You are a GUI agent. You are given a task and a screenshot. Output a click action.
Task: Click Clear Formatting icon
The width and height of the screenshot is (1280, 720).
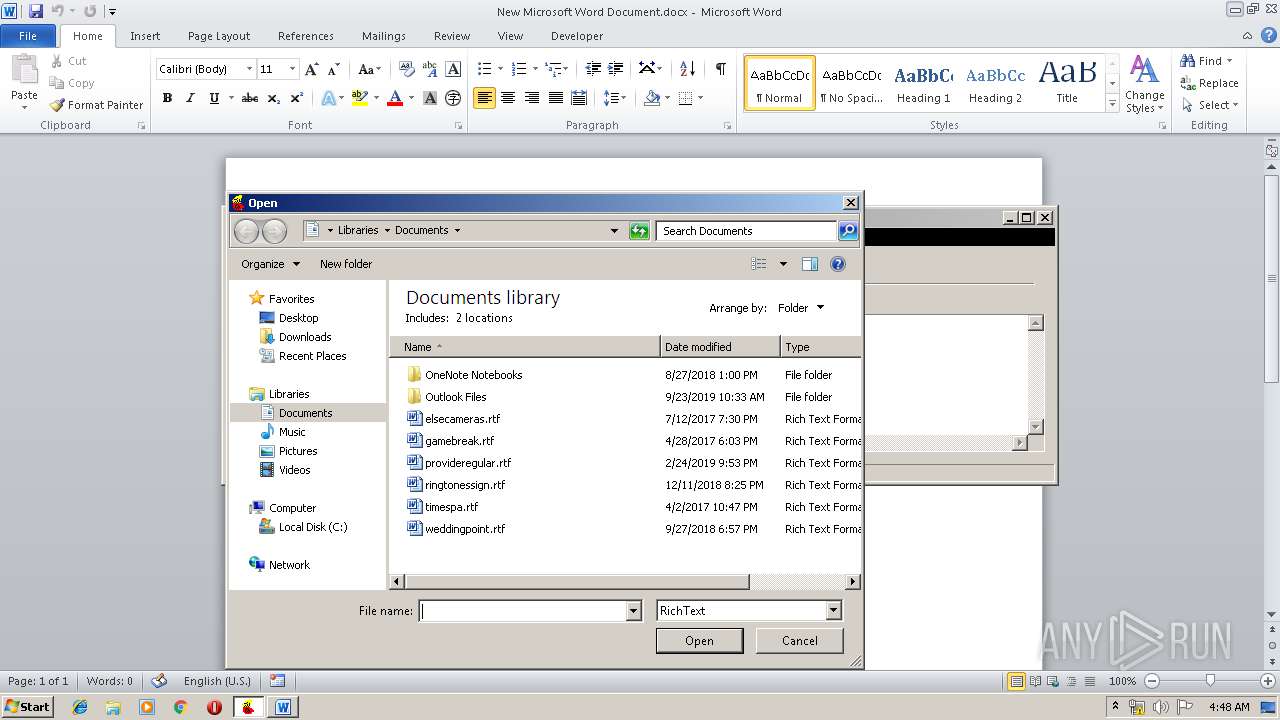point(406,69)
